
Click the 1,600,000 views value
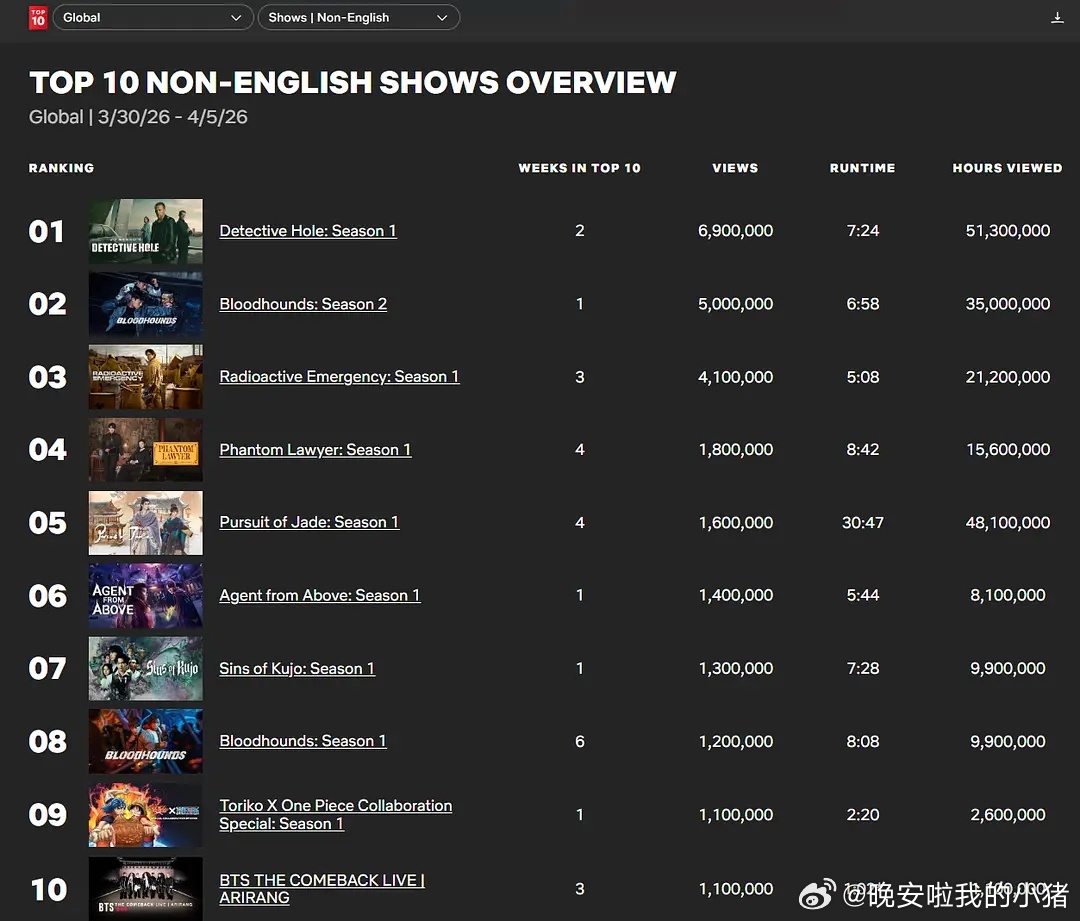coord(736,523)
